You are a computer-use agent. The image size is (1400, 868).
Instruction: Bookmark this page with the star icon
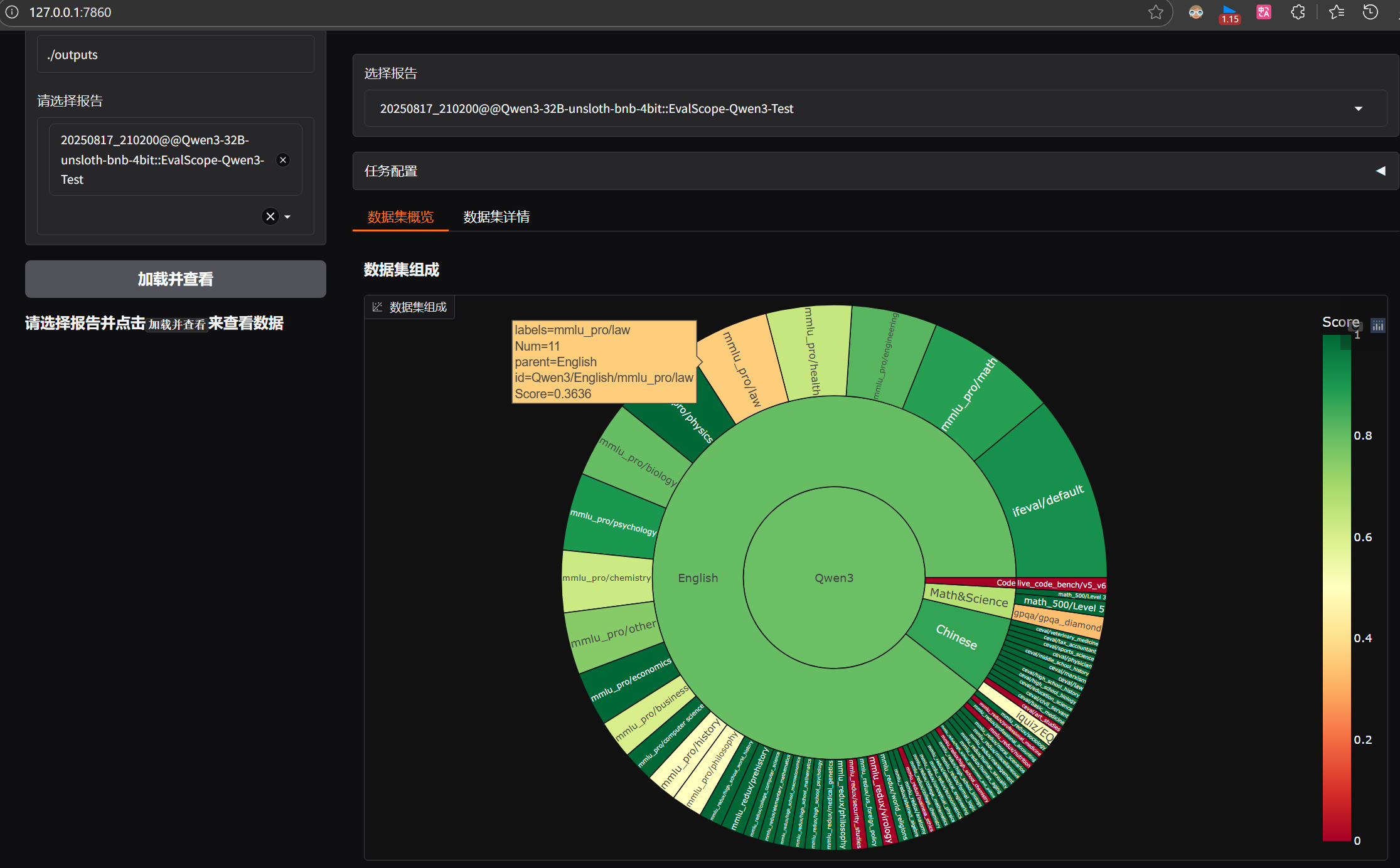1155,12
